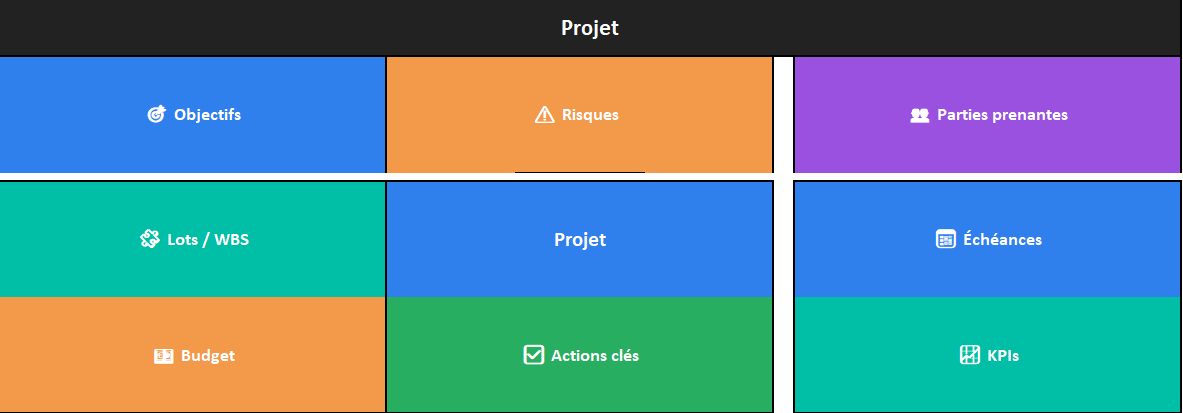The image size is (1183, 413).
Task: Click the banknote icon next to Budget
Action: pyautogui.click(x=164, y=356)
